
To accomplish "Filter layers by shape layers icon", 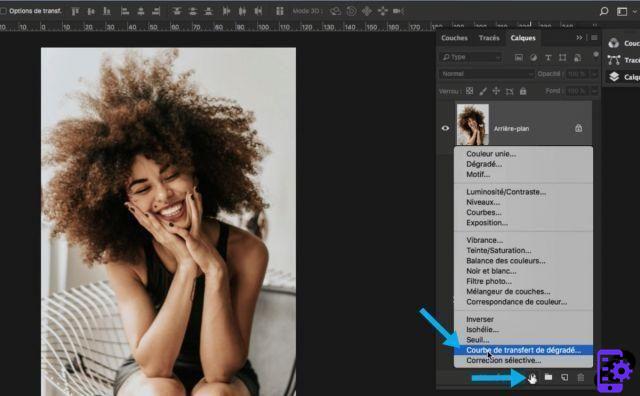I will [563, 58].
